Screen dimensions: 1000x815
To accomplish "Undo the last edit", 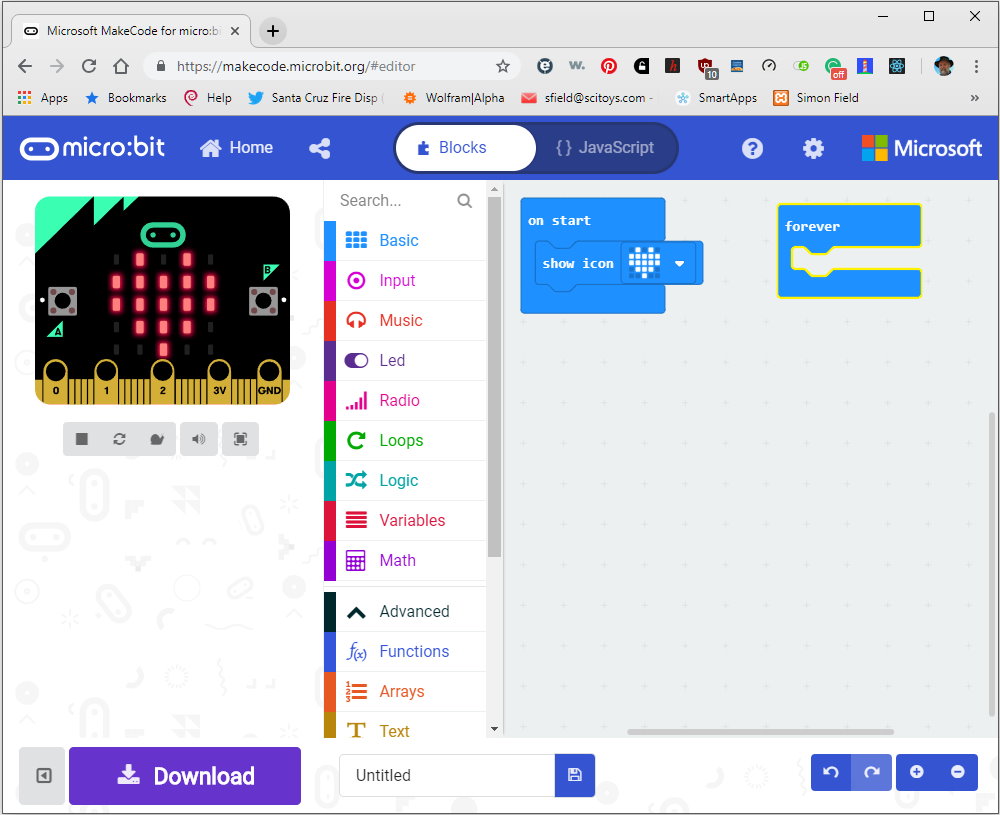I will (x=831, y=772).
